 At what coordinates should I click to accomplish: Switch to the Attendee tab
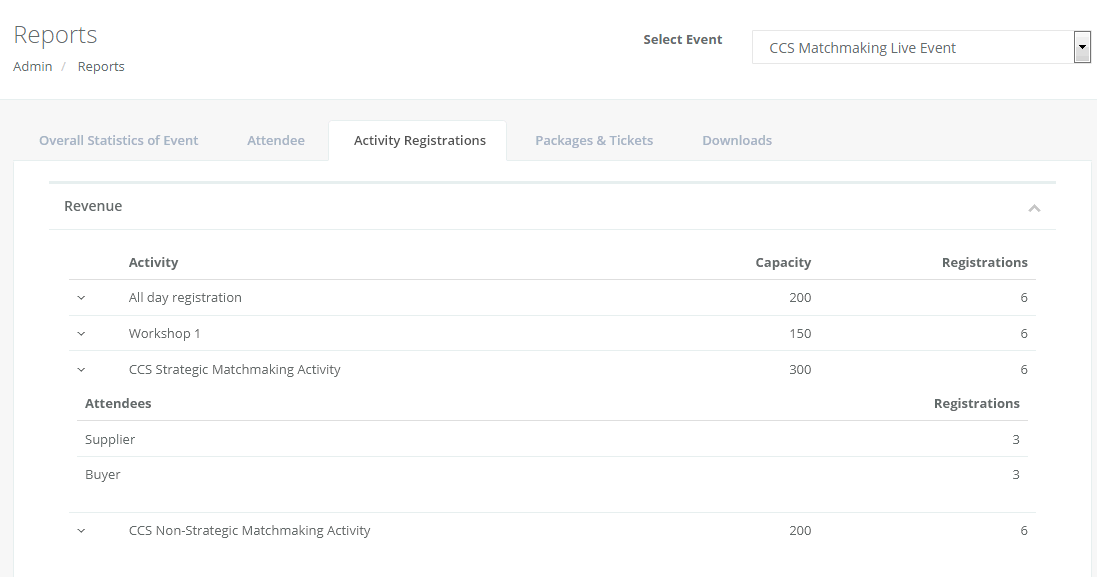point(275,140)
